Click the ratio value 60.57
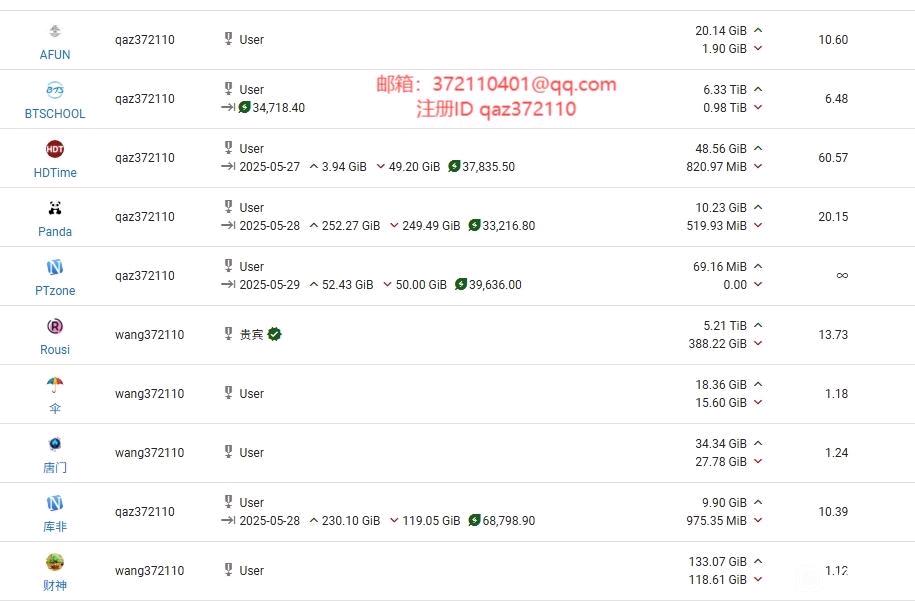The height and width of the screenshot is (602, 915). click(x=832, y=158)
